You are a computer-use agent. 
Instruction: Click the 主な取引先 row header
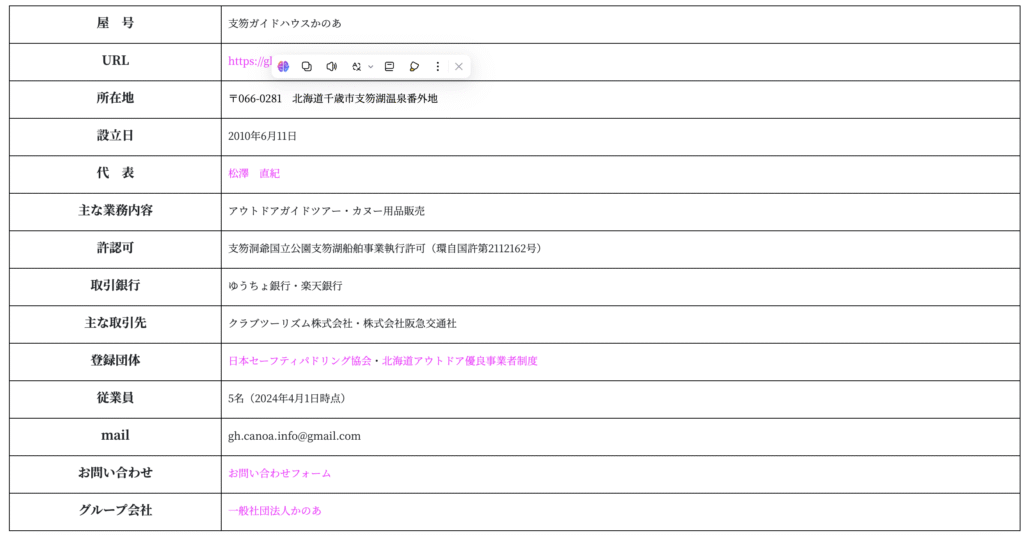tap(116, 323)
